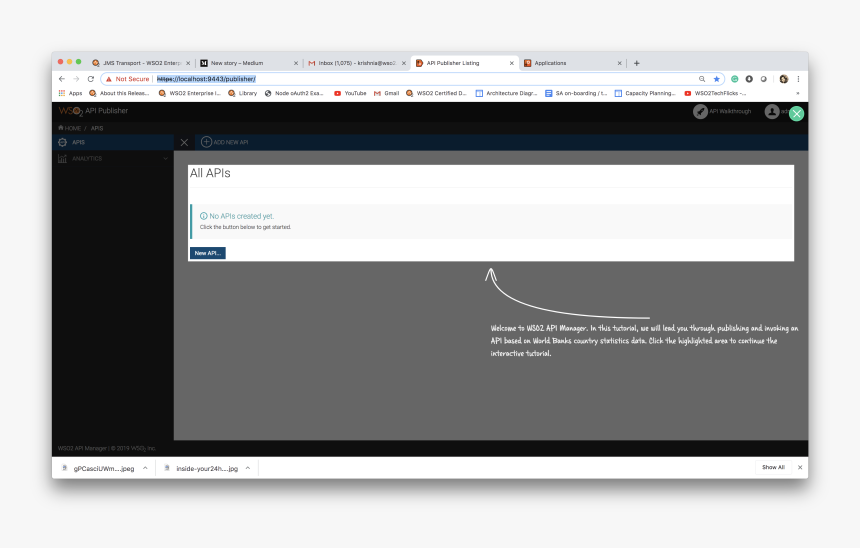Close the Applications tab

(x=619, y=63)
